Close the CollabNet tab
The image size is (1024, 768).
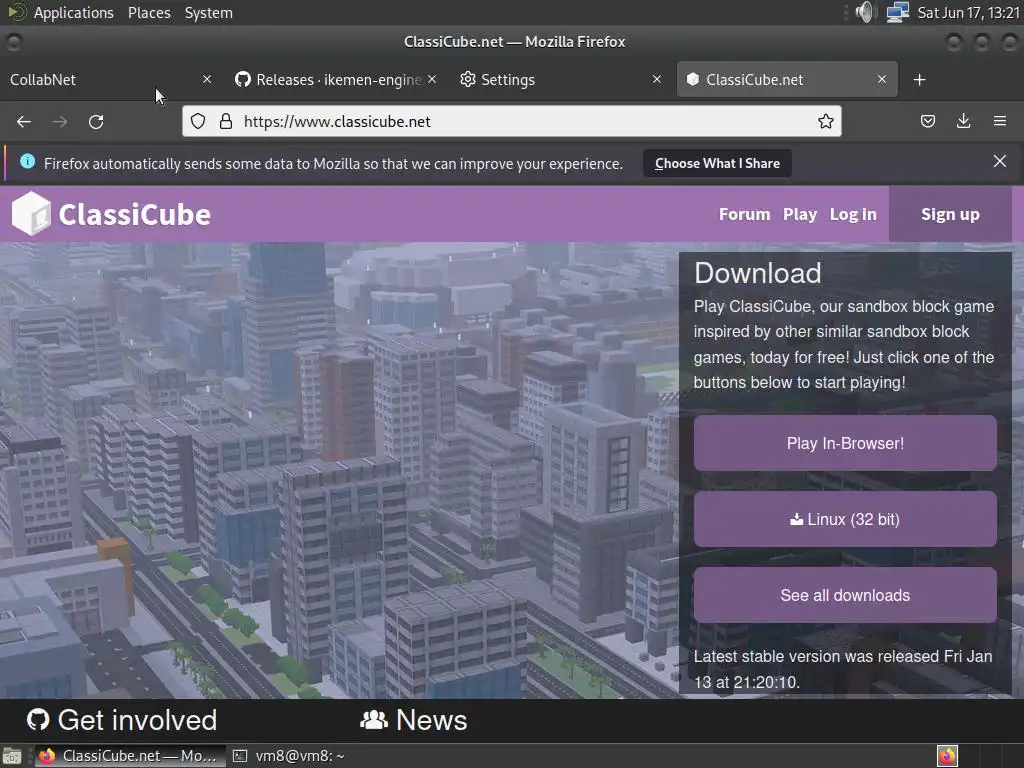pyautogui.click(x=207, y=79)
